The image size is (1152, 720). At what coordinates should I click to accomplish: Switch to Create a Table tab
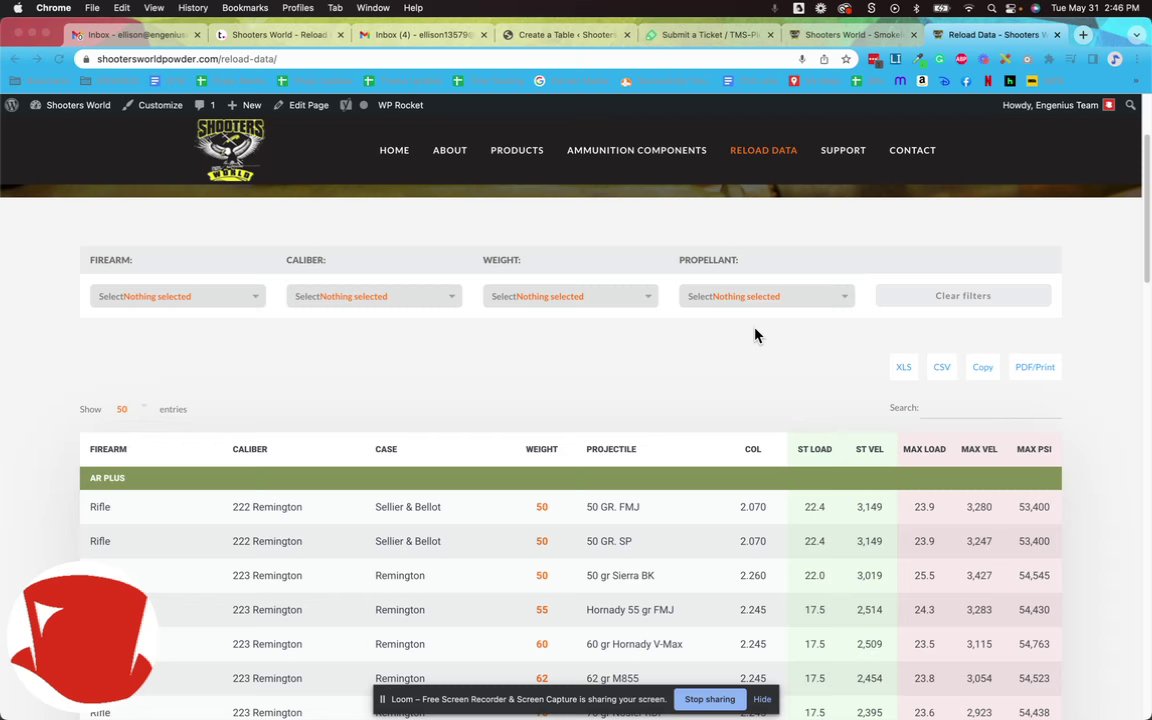click(565, 35)
